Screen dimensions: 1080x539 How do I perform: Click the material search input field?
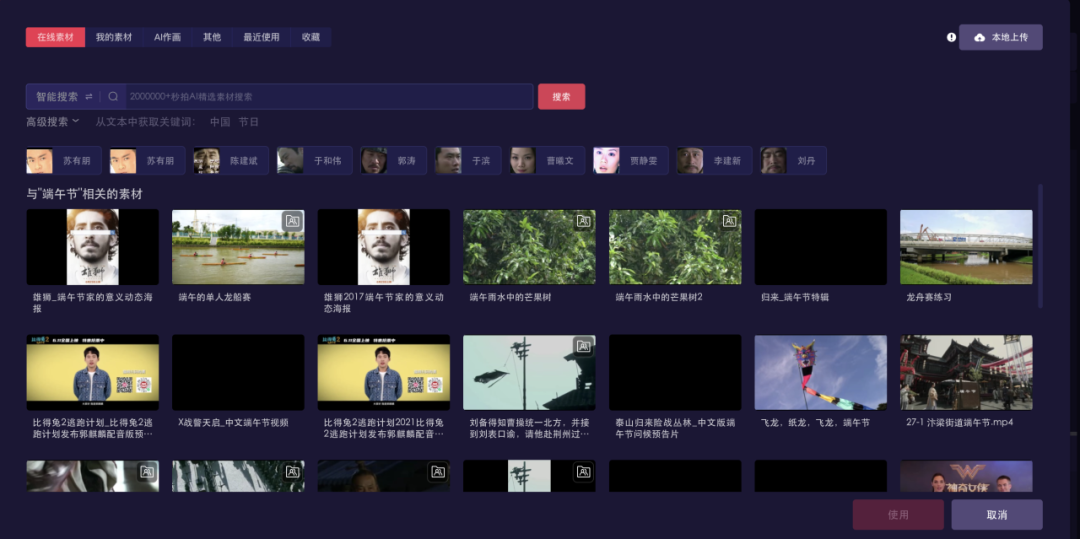tap(329, 96)
